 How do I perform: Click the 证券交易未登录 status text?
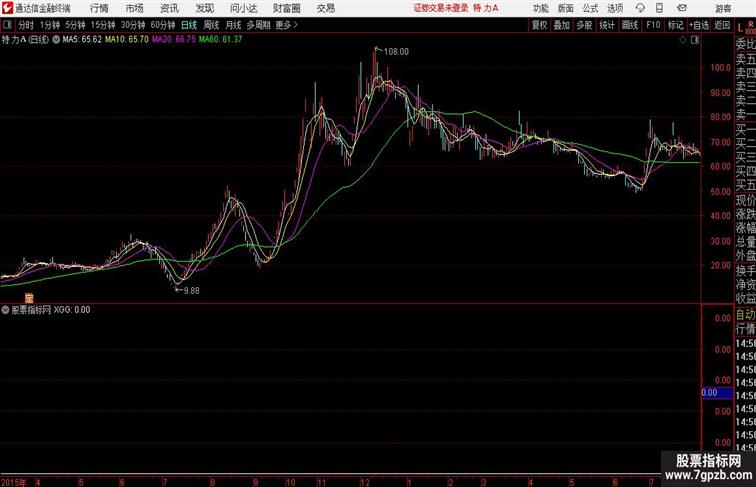(x=441, y=8)
